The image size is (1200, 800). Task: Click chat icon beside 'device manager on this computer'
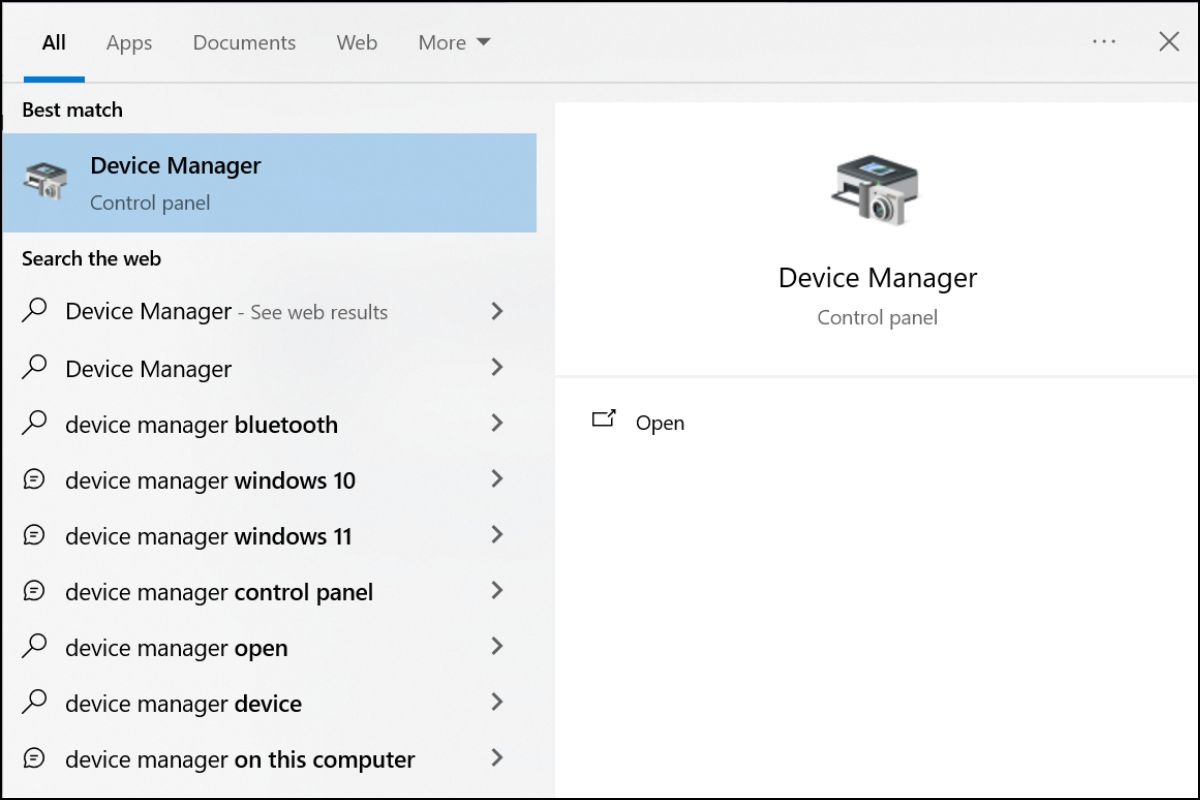tap(34, 759)
